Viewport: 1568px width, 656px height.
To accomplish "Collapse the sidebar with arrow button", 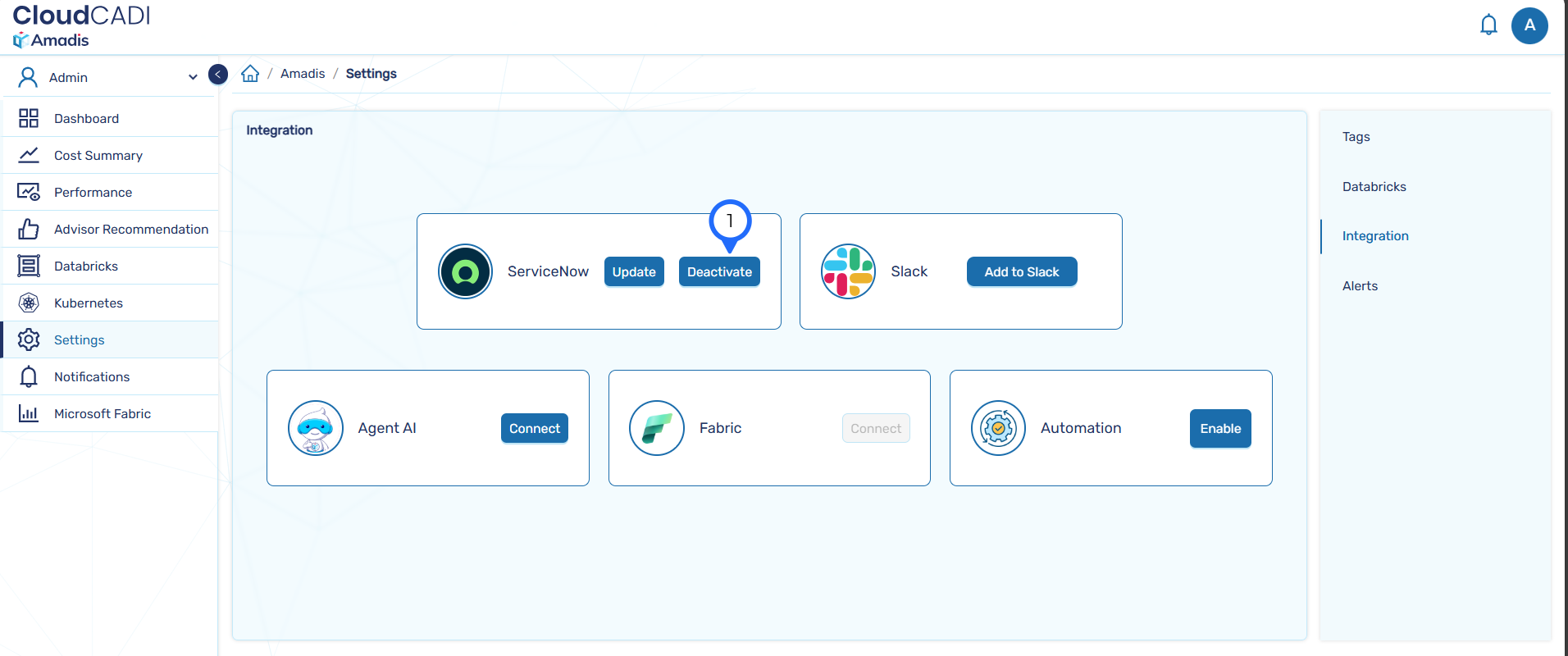I will (x=218, y=75).
